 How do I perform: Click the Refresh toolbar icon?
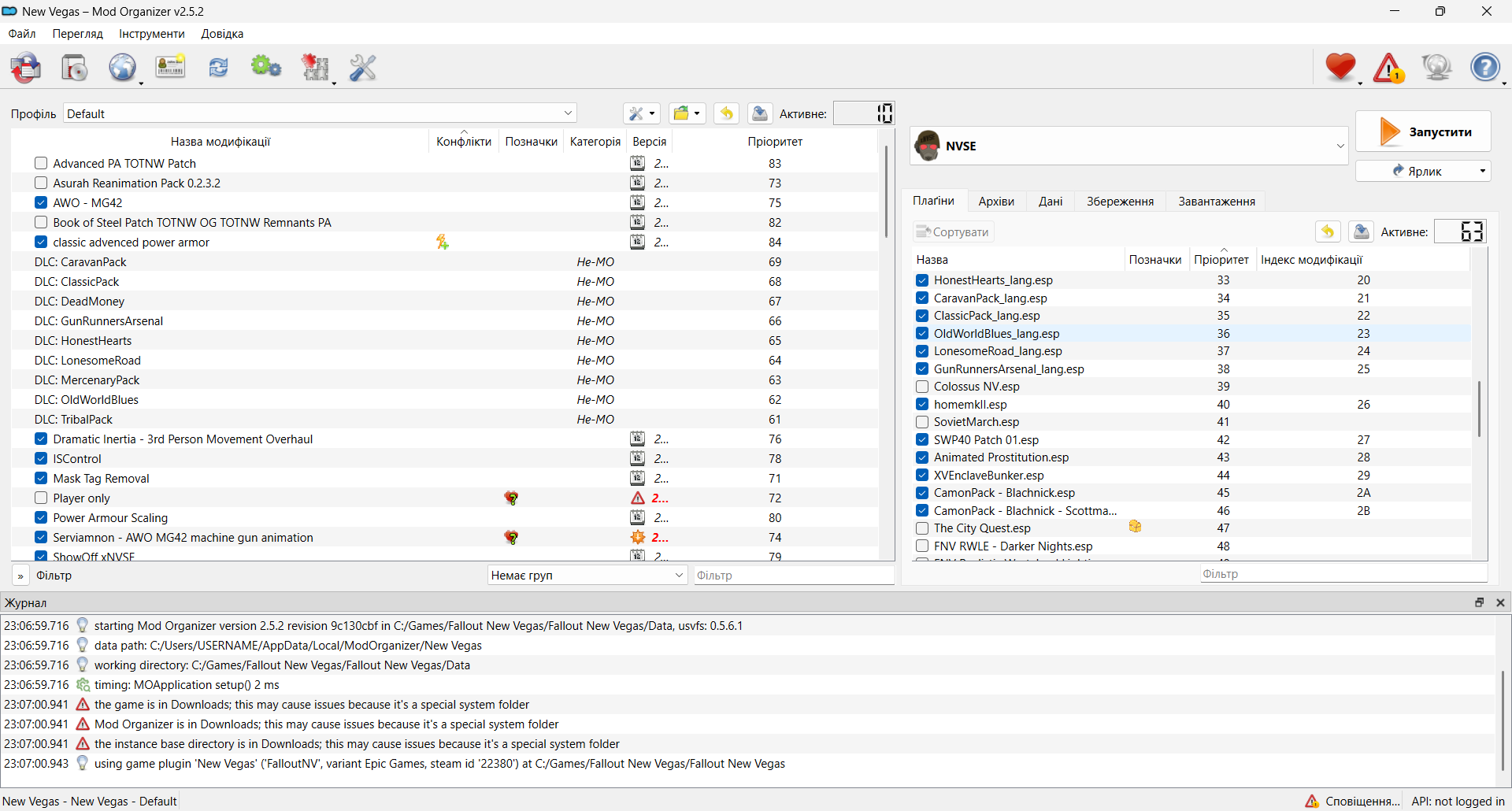click(x=218, y=68)
